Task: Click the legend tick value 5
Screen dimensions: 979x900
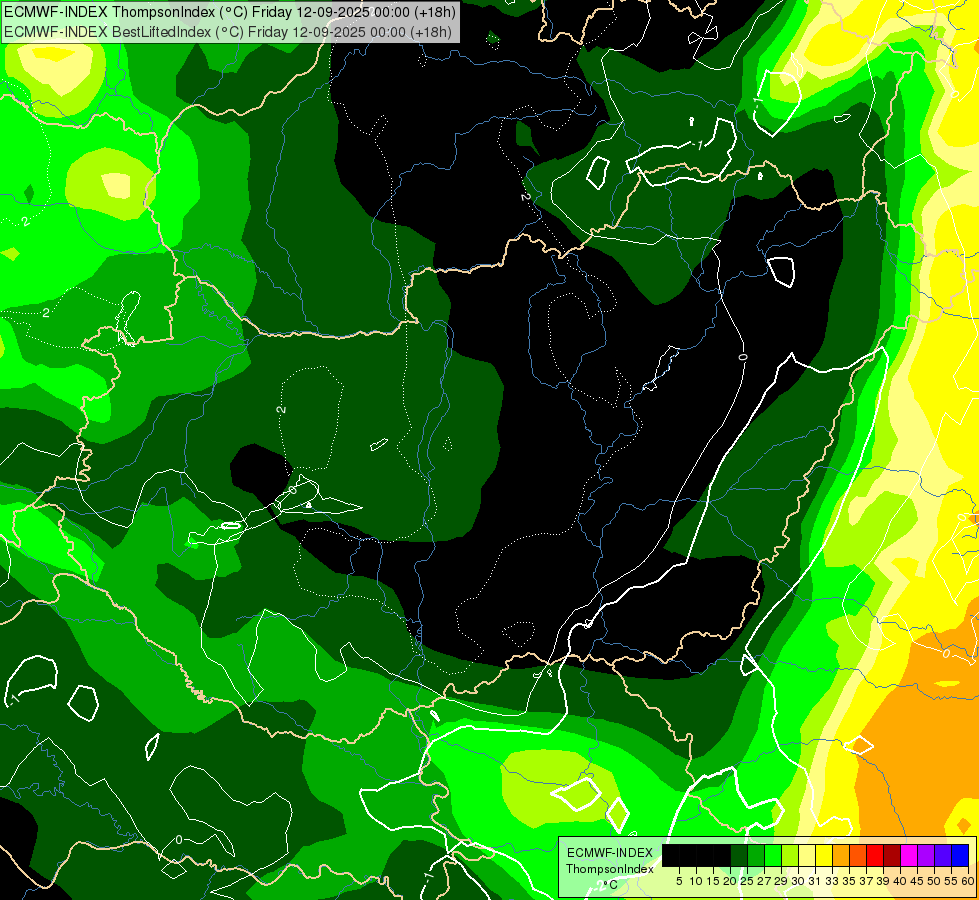Action: click(679, 881)
